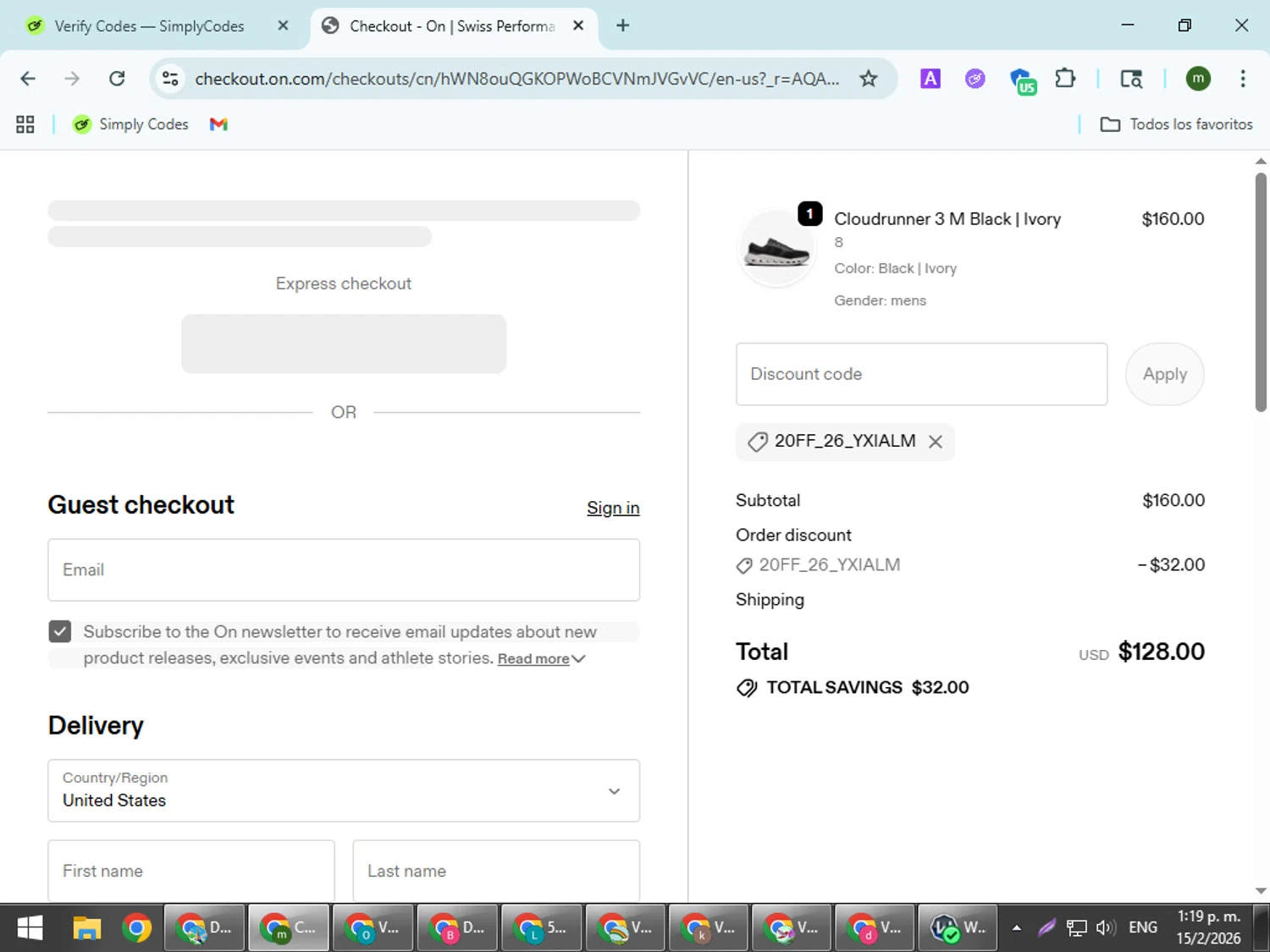Focus the Discount code field

(x=921, y=374)
